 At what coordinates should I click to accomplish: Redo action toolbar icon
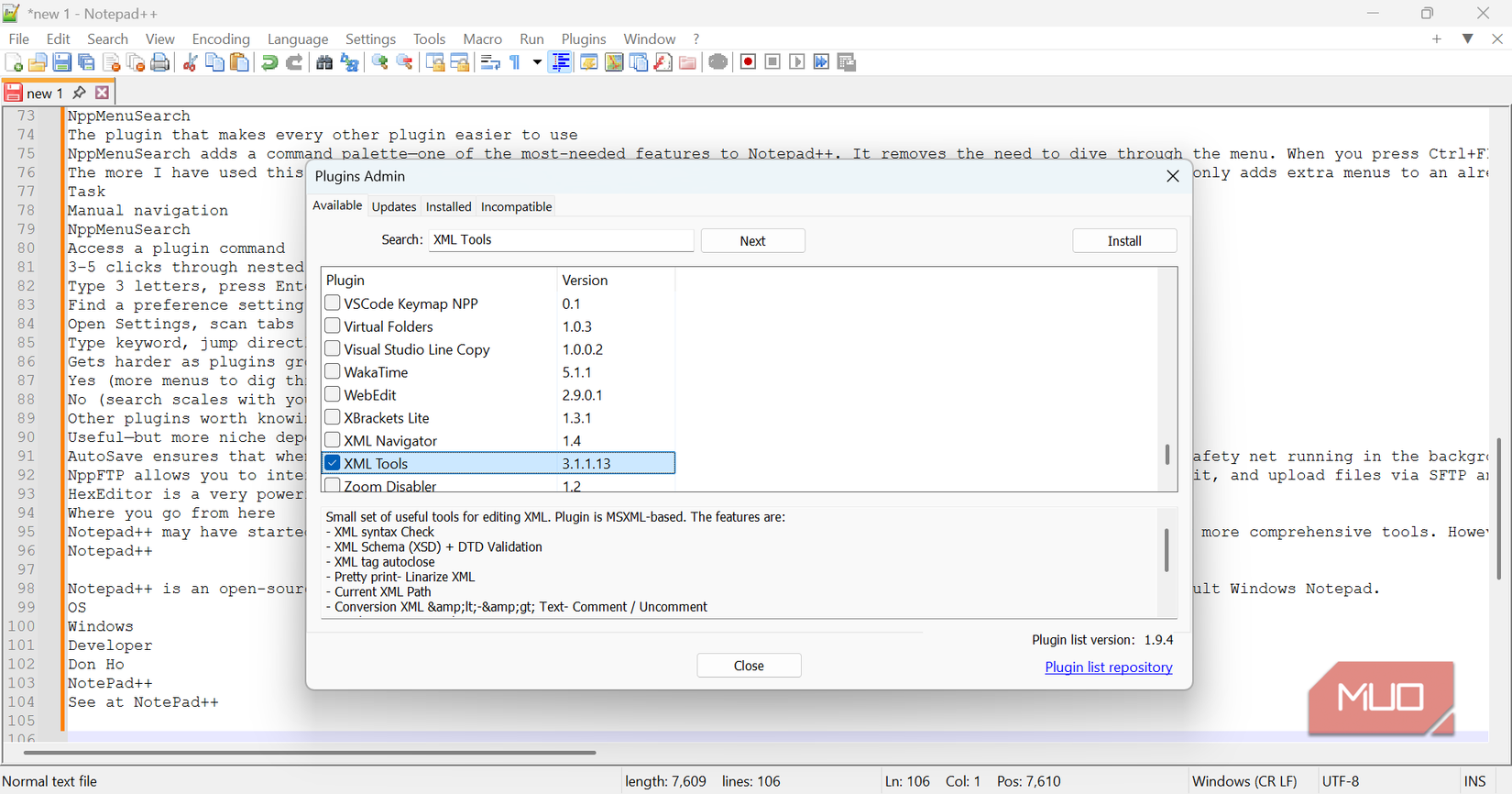pos(294,62)
